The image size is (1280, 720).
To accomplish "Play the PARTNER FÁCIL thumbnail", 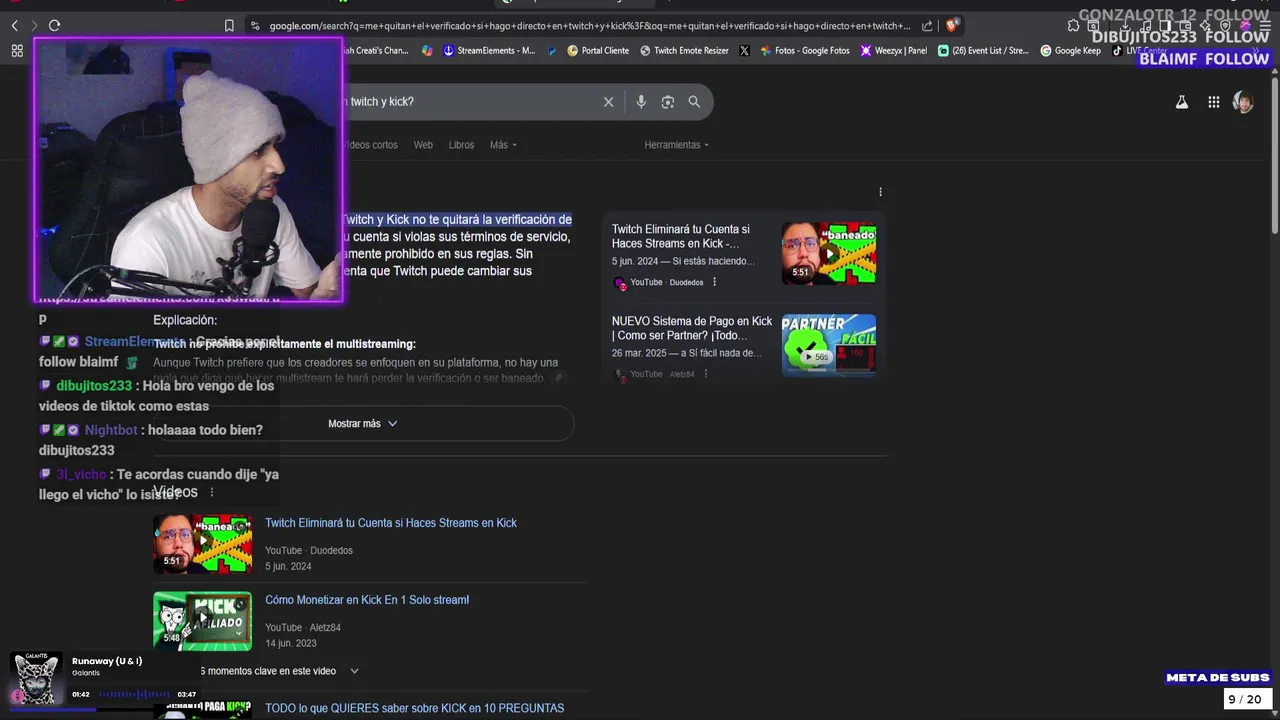I will 829,345.
